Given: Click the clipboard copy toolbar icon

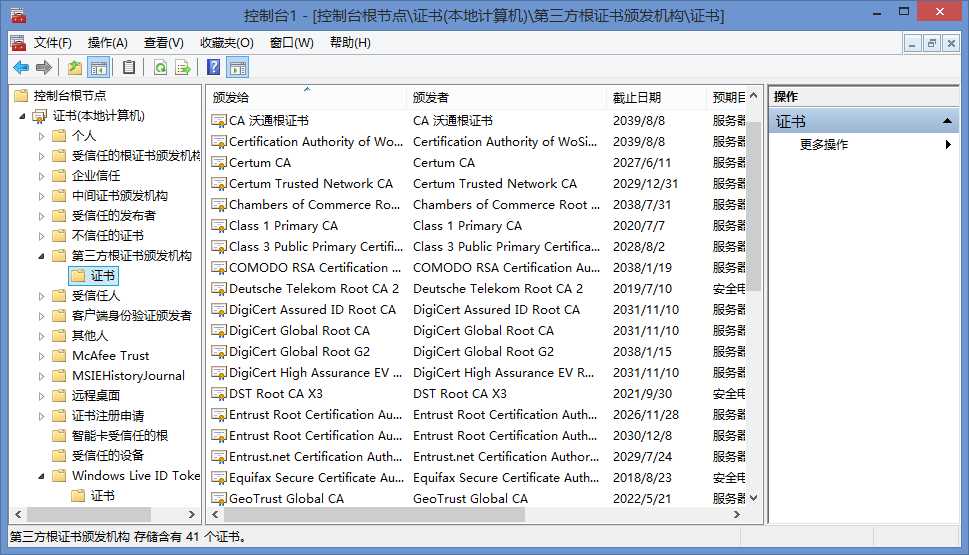Looking at the screenshot, I should 129,67.
